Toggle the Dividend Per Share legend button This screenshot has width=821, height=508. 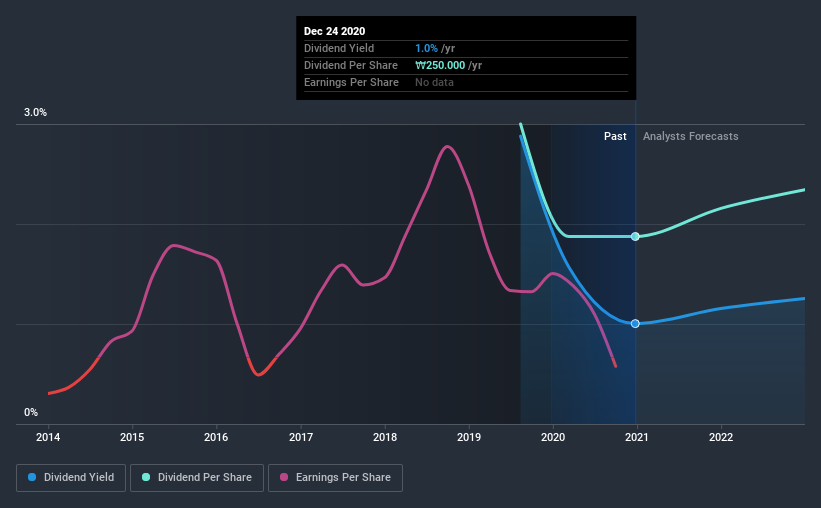coord(197,478)
